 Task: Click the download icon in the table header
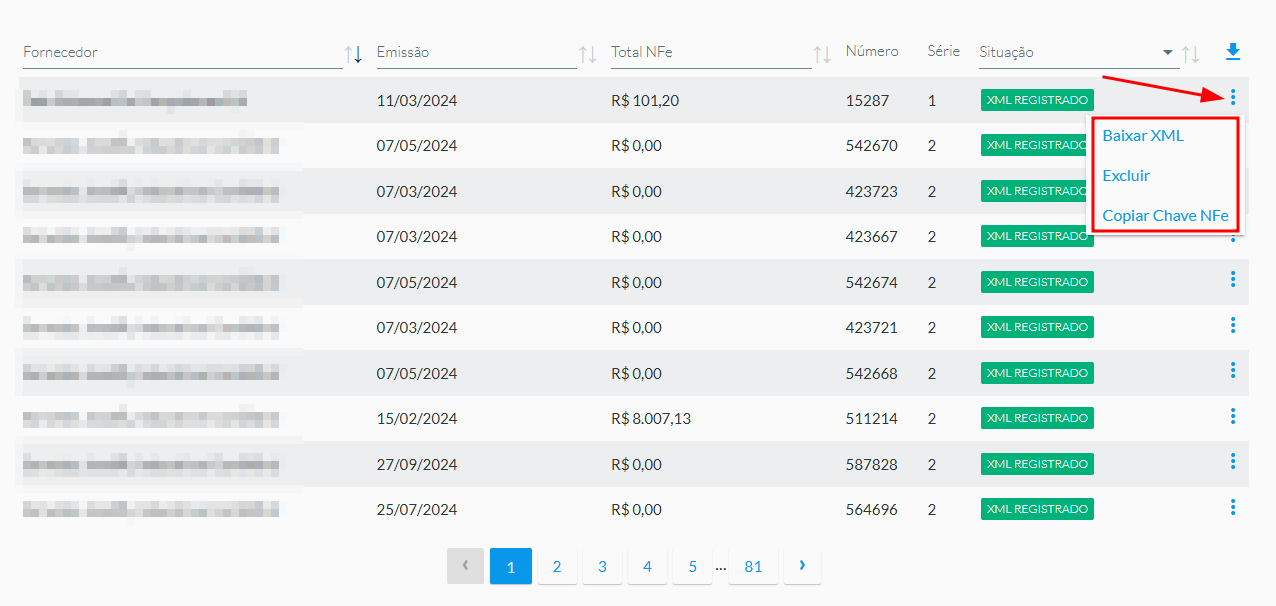(x=1232, y=51)
